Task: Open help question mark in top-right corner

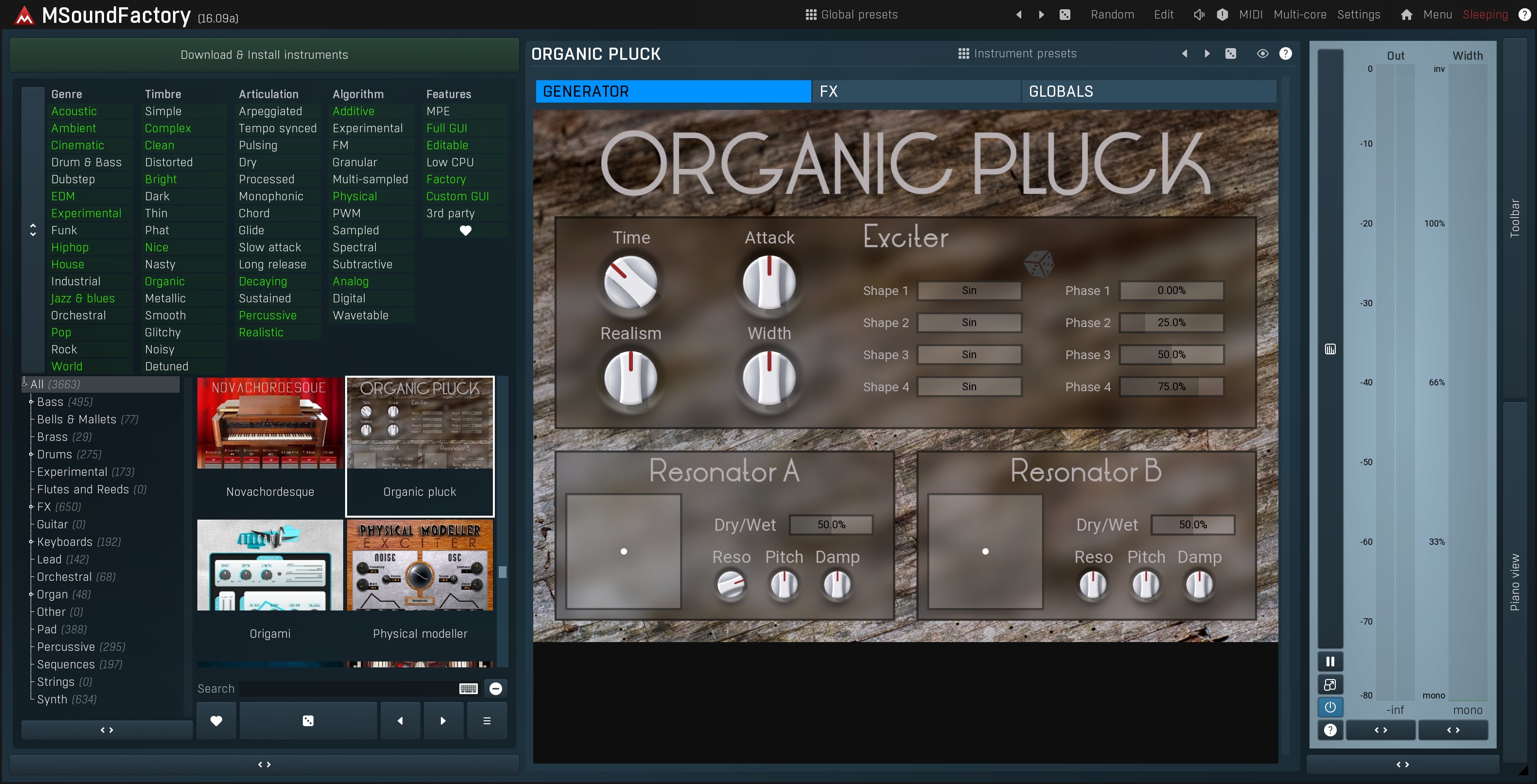Action: pyautogui.click(x=1524, y=14)
